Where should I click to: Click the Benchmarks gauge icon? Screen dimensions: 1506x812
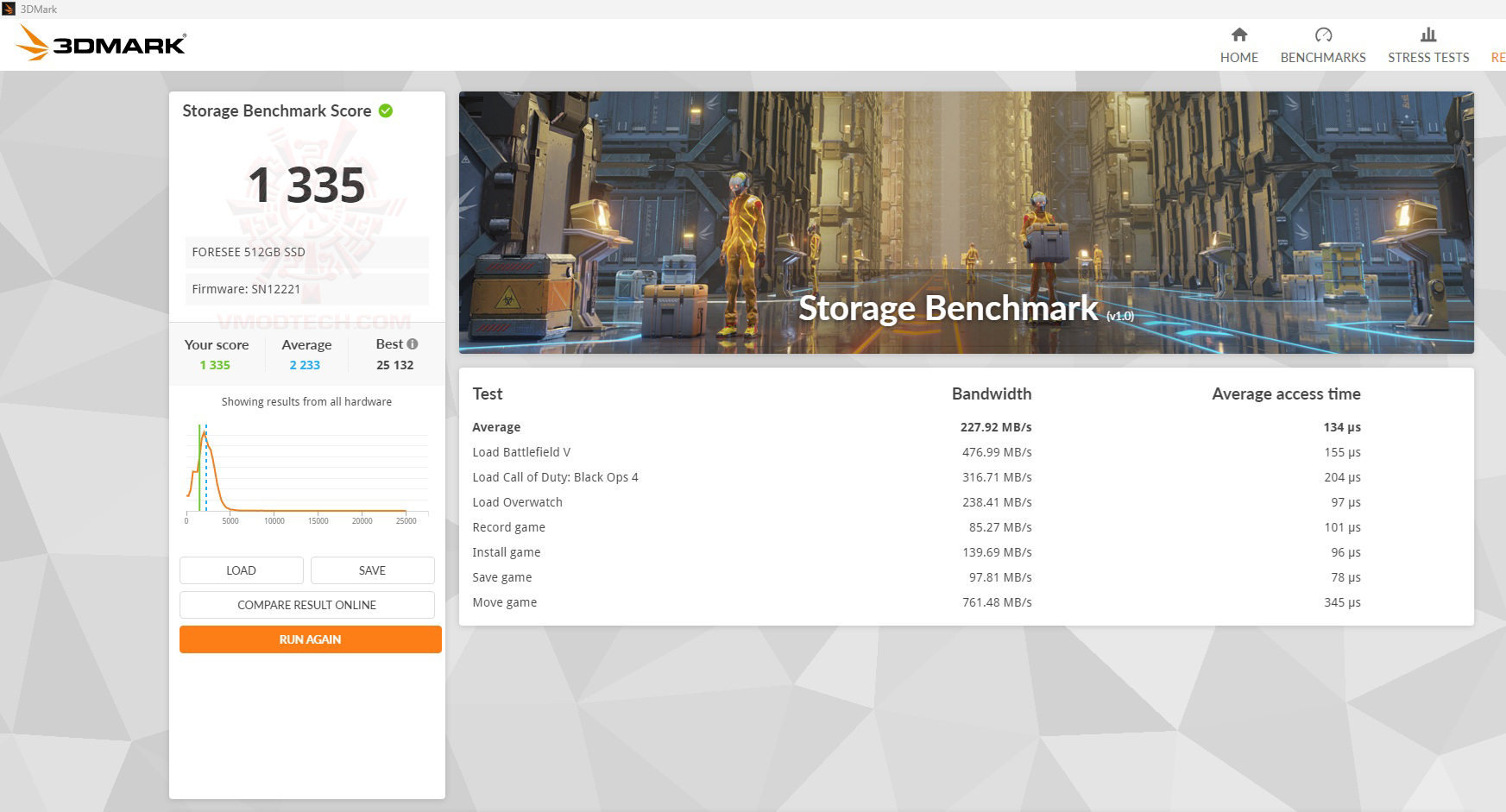coord(1323,35)
